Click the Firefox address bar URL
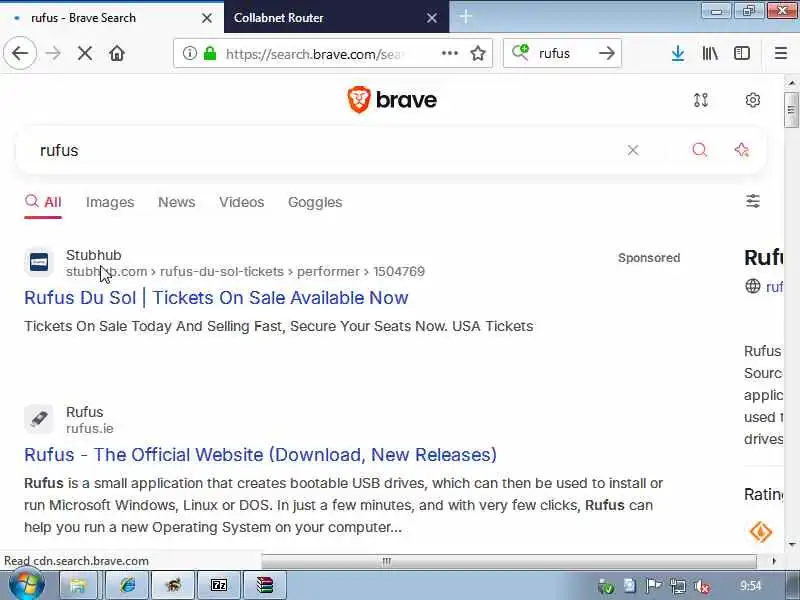Image resolution: width=800 pixels, height=600 pixels. tap(315, 54)
